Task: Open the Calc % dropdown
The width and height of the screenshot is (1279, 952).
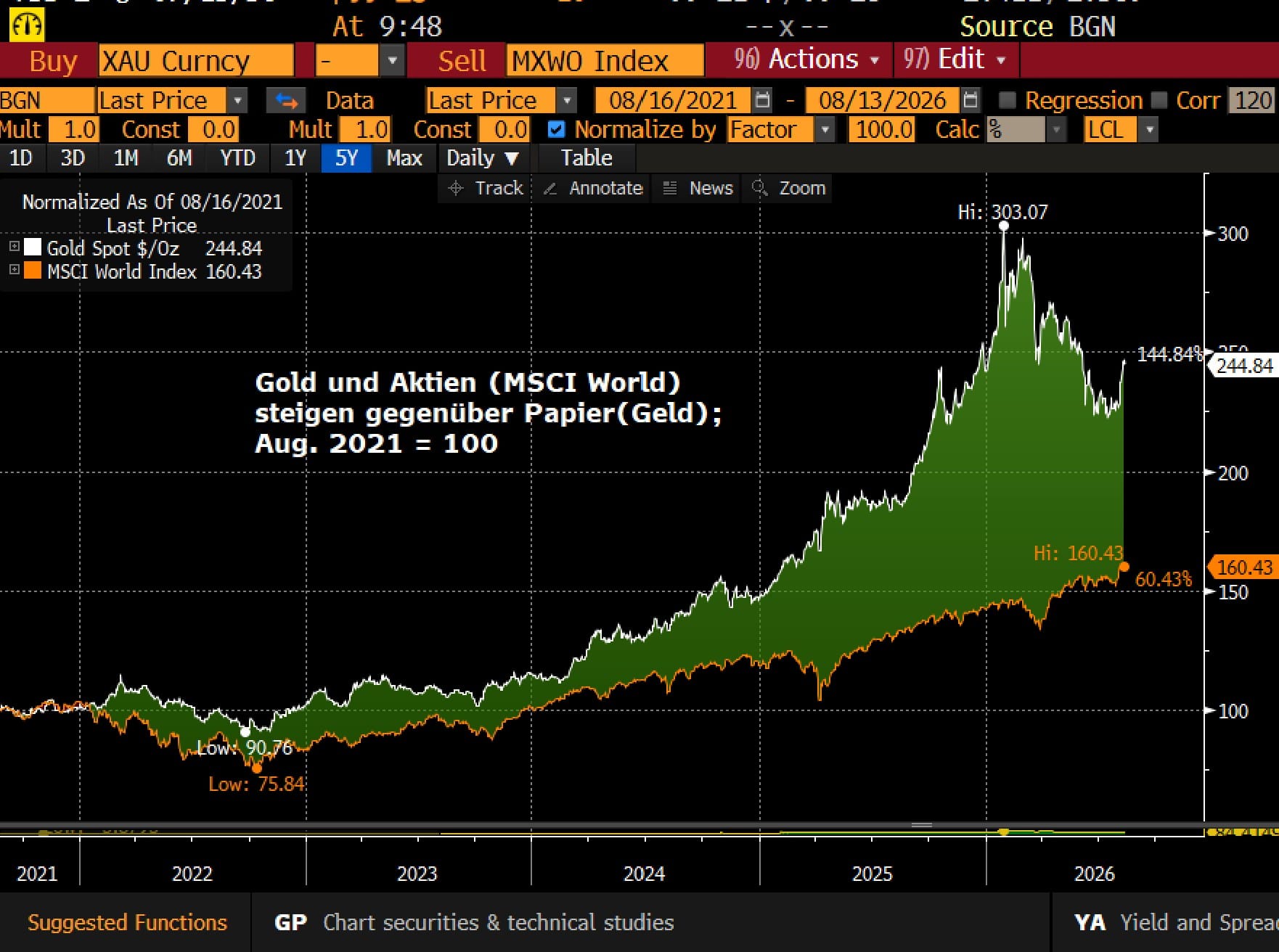Action: [x=1056, y=130]
